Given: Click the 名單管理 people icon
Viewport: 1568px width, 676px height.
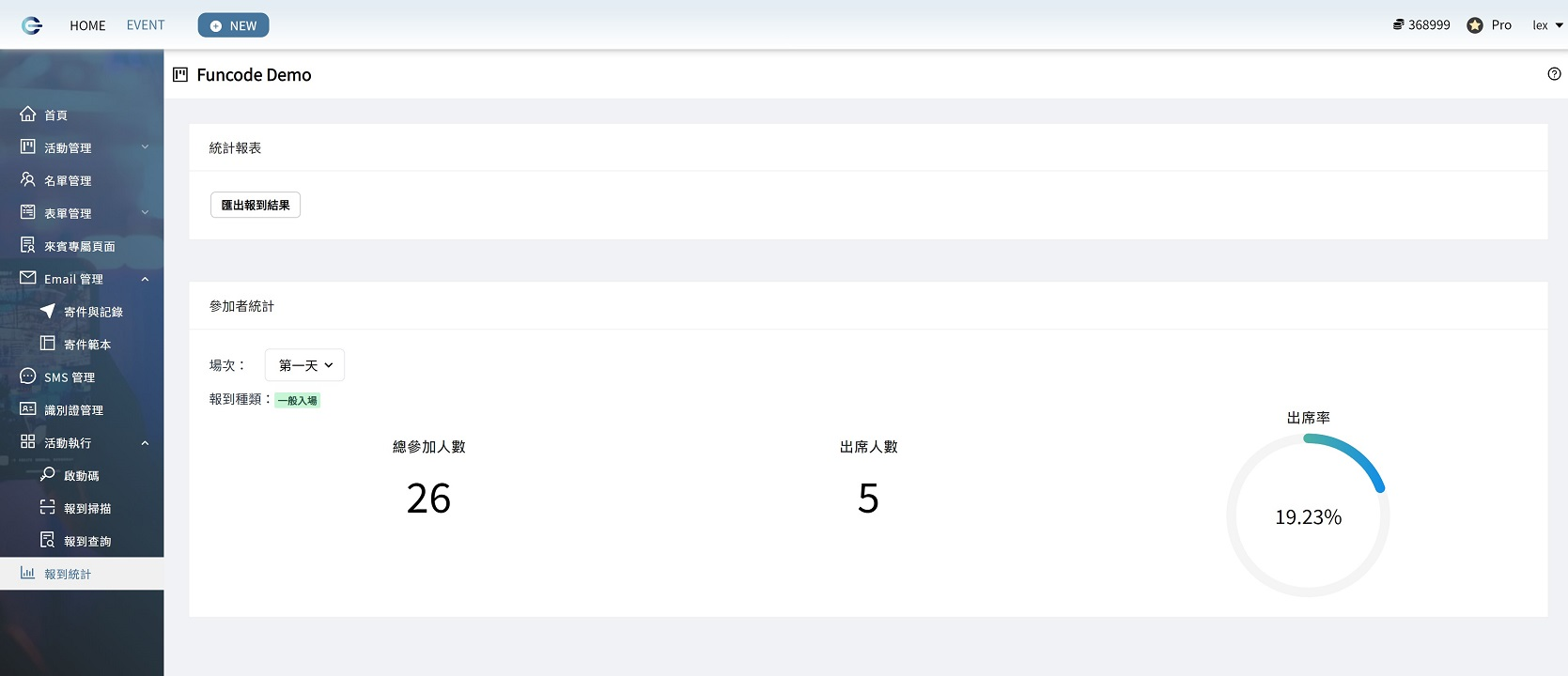Looking at the screenshot, I should point(28,179).
